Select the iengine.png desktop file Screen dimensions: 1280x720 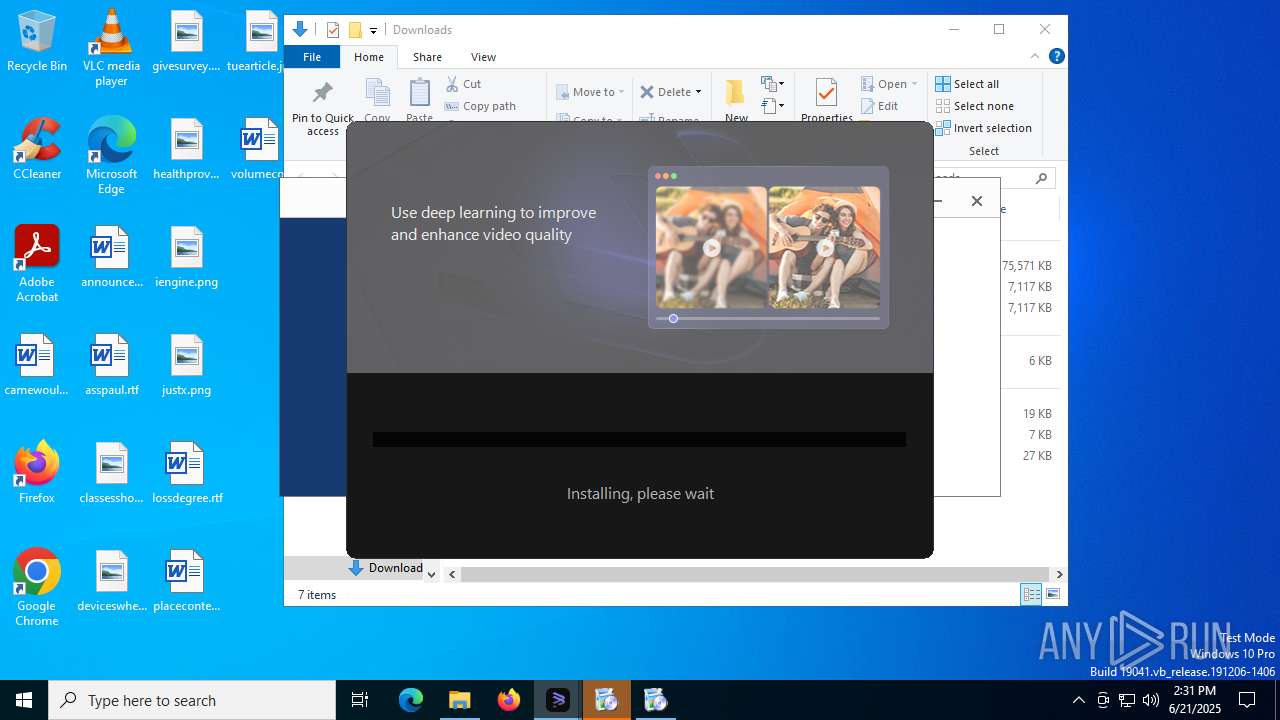[186, 257]
